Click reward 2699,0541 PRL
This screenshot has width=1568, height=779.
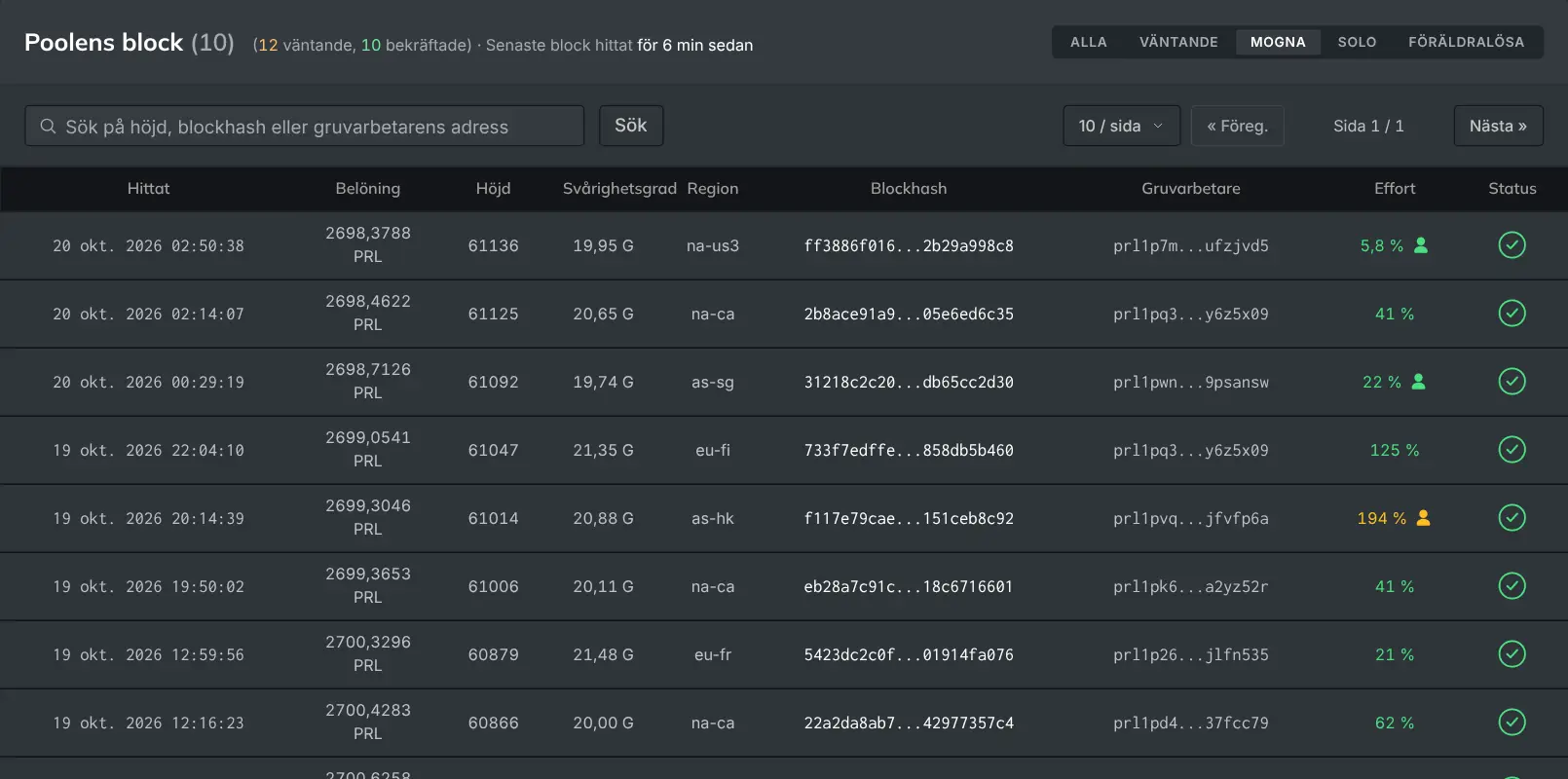click(368, 449)
